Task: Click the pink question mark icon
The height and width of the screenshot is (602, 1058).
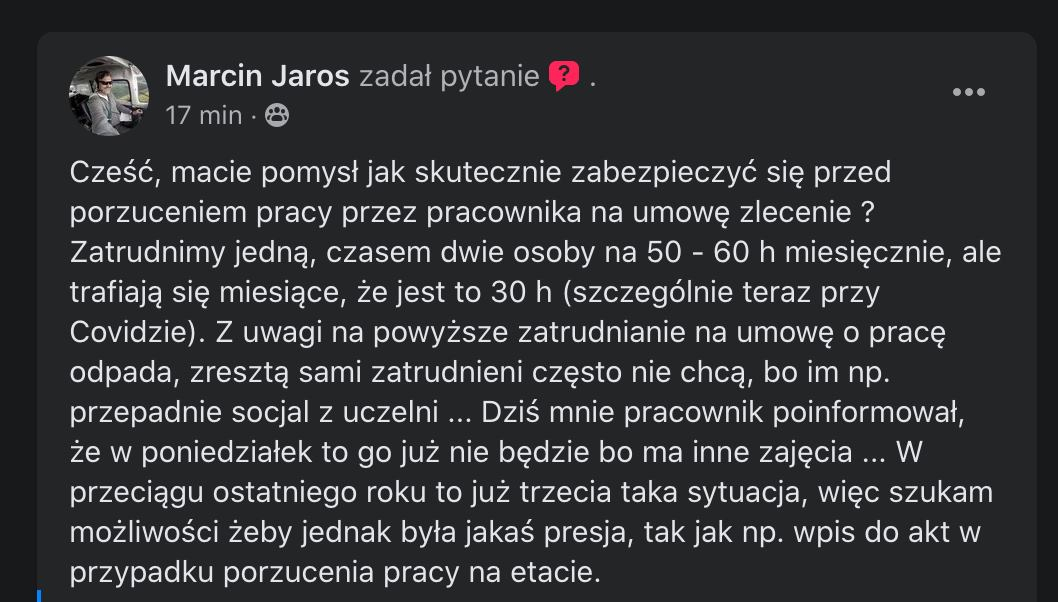Action: click(x=564, y=76)
